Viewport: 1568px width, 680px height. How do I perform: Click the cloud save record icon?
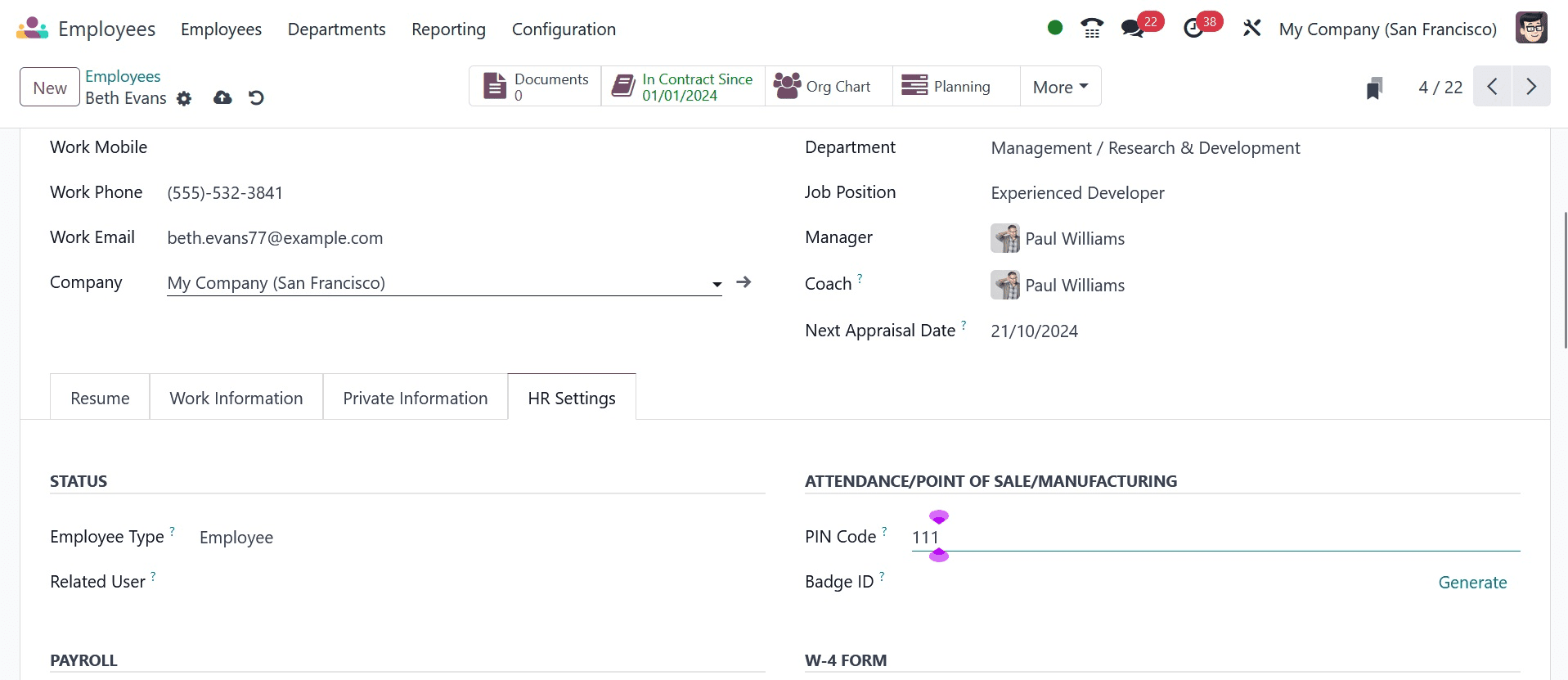pos(222,98)
